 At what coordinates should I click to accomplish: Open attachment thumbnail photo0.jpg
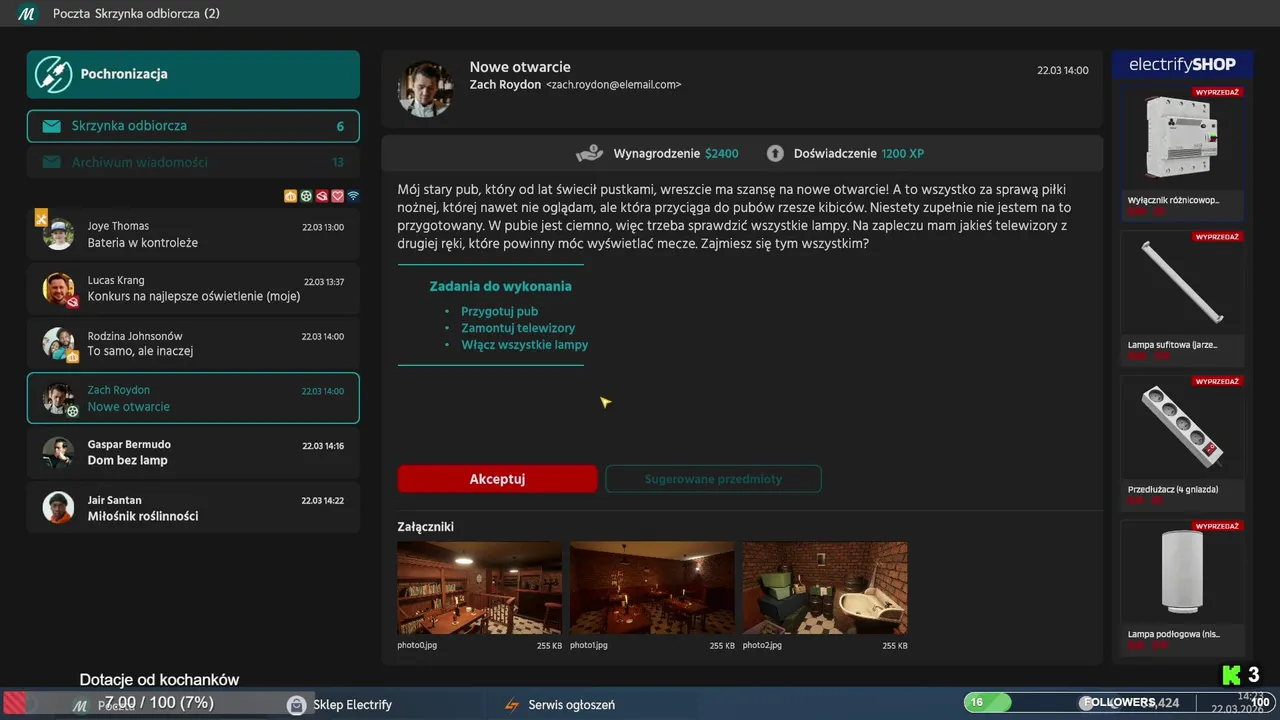pos(479,588)
